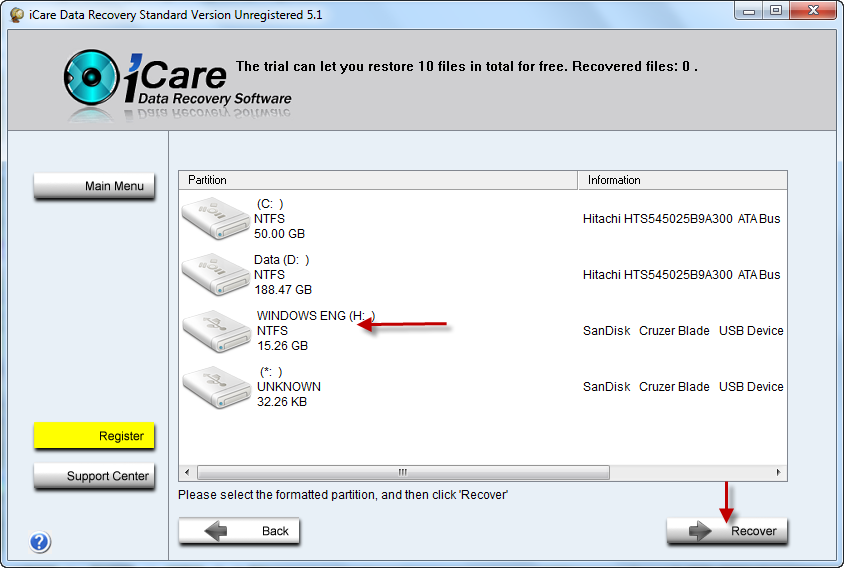Click the yellow Register button
The image size is (844, 568).
pyautogui.click(x=94, y=436)
